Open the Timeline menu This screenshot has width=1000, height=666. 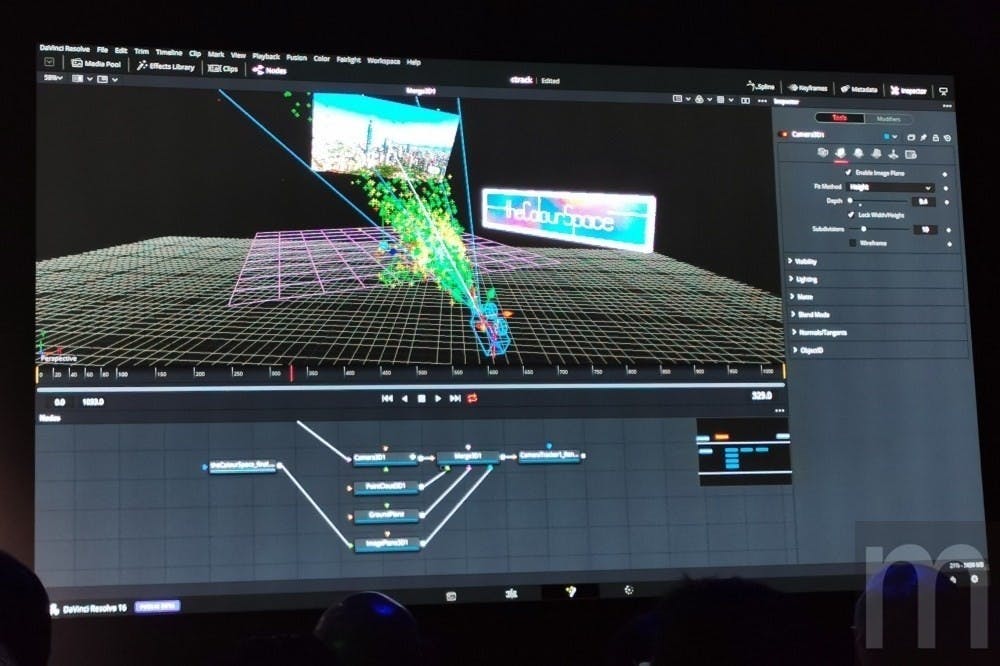[x=169, y=52]
